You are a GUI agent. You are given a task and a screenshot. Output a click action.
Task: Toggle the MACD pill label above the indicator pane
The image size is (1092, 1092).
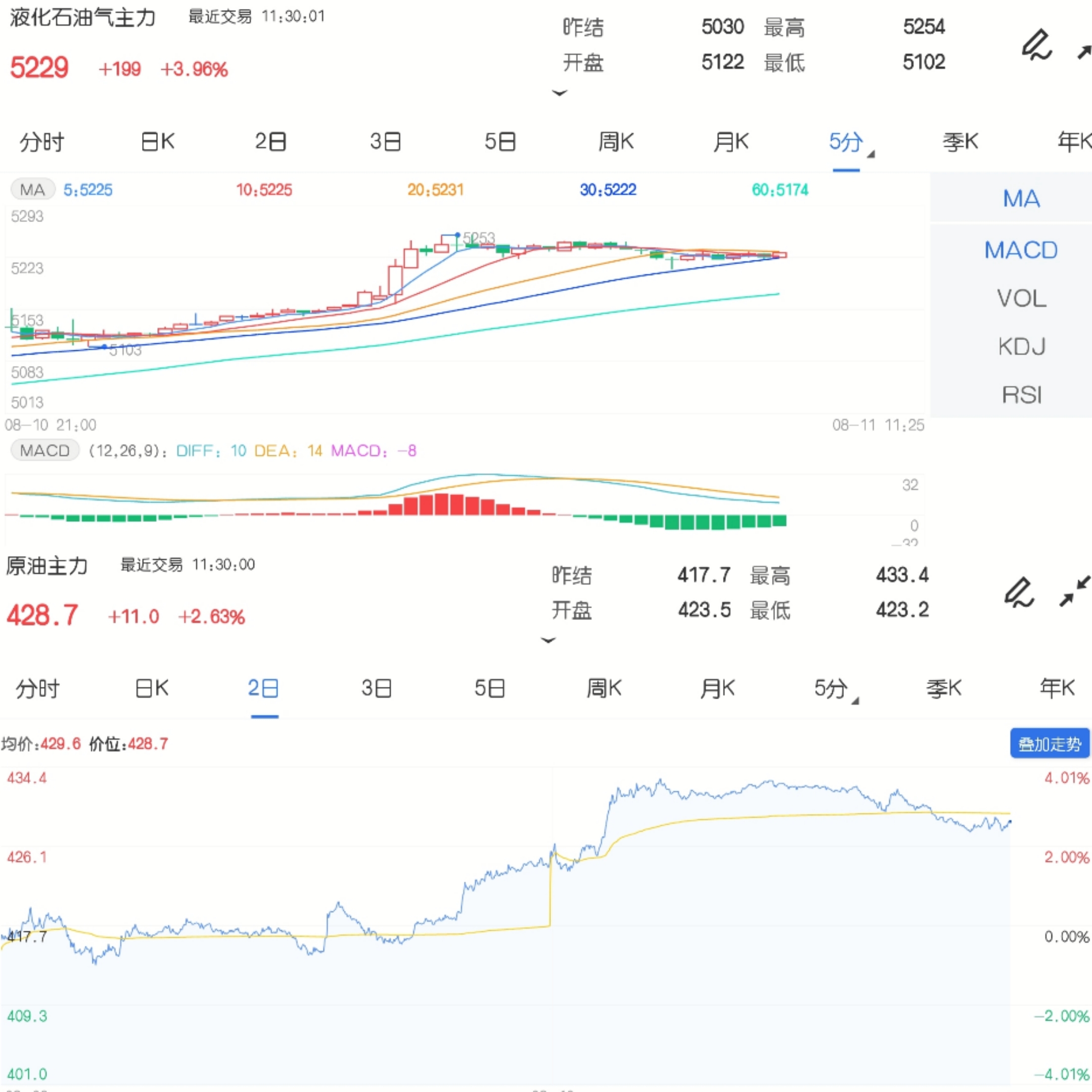click(44, 450)
